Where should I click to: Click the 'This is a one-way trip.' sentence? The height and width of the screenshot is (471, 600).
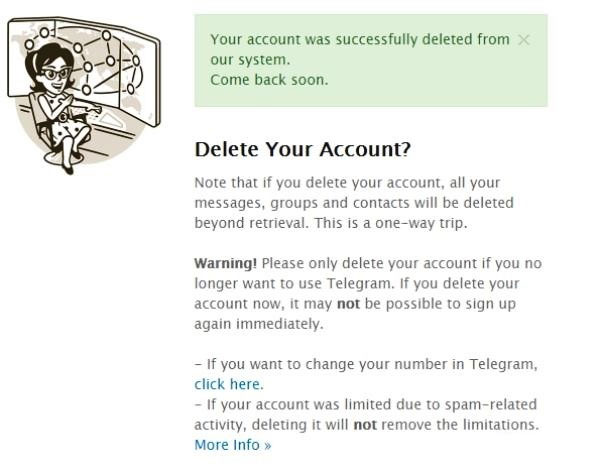click(391, 223)
